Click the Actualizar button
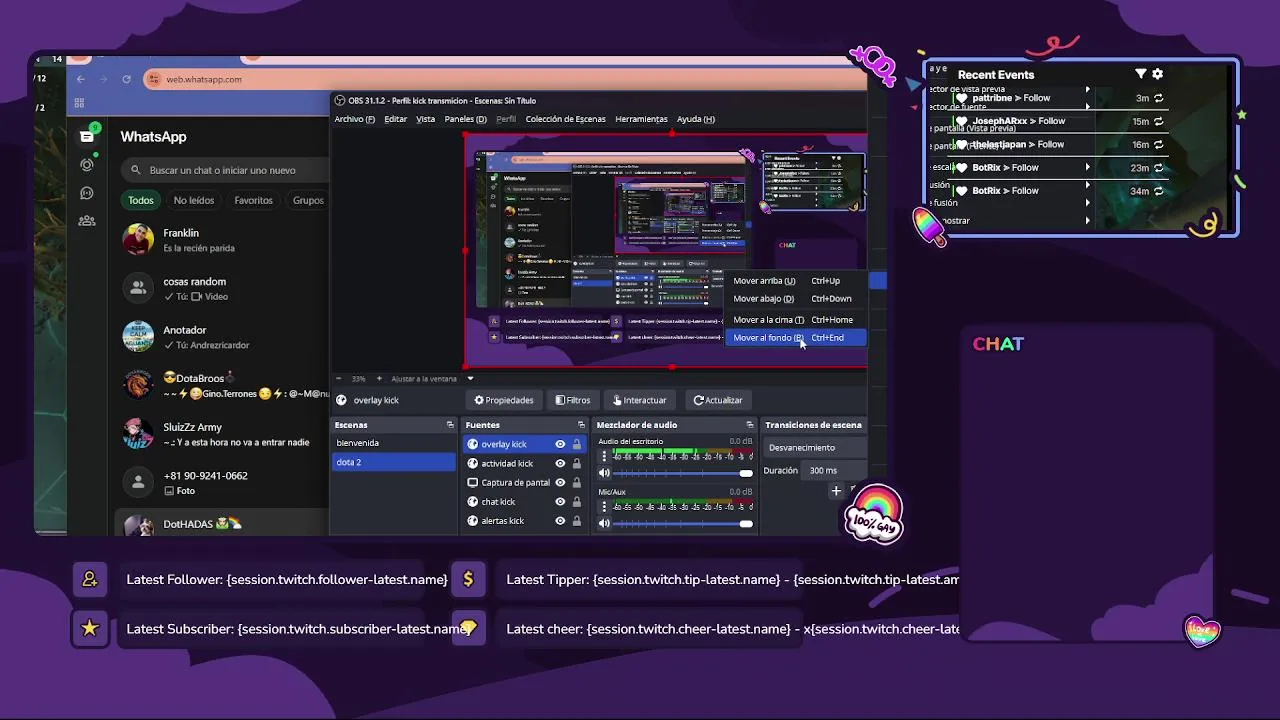 (718, 400)
